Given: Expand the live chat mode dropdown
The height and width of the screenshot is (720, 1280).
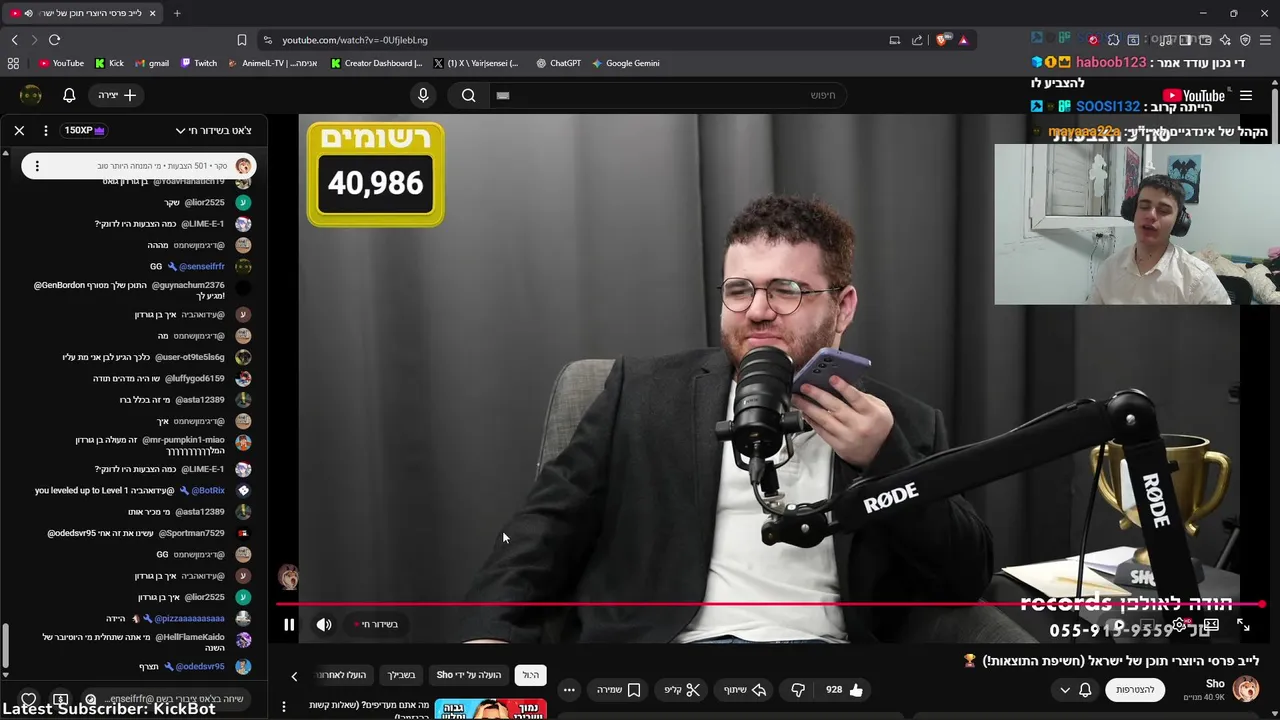Looking at the screenshot, I should [213, 130].
